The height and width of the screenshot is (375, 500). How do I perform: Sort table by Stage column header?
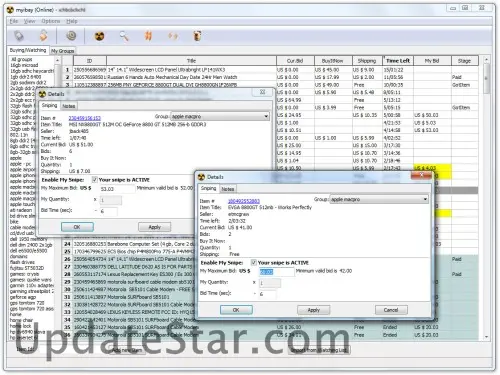point(464,61)
